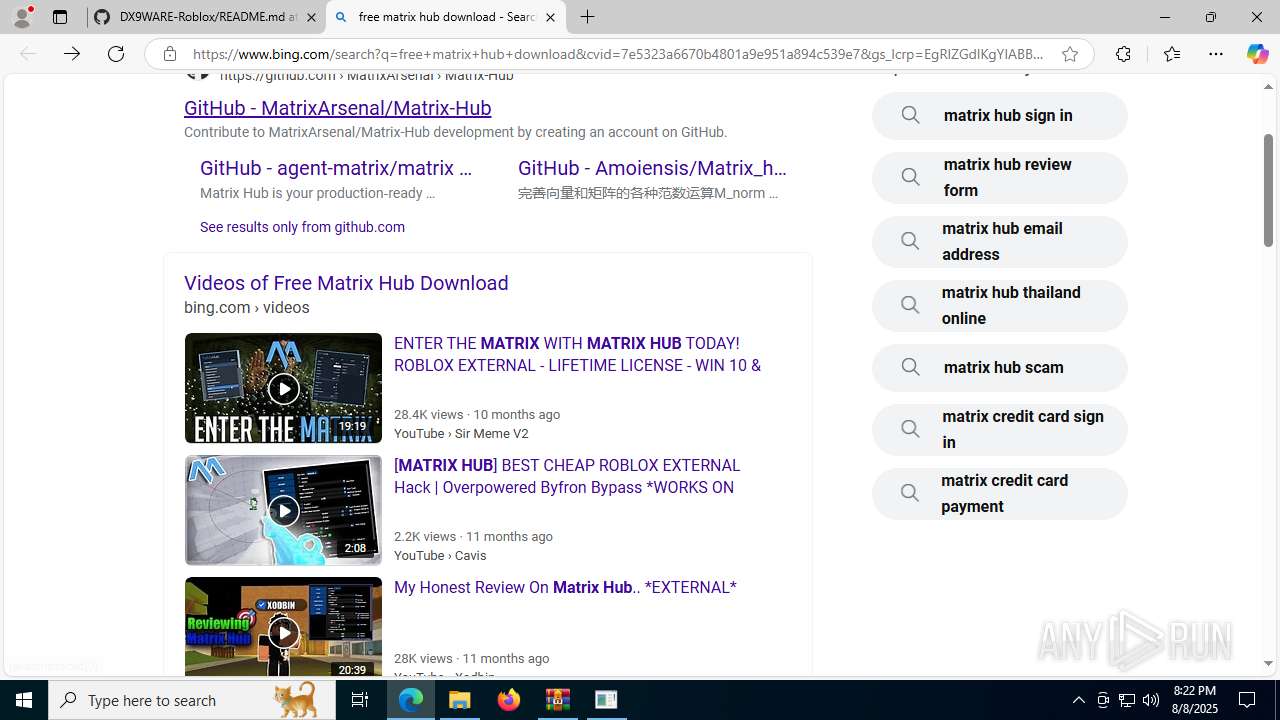Open GitHub - agent-matrix/matrix link
This screenshot has height=720, width=1280.
pyautogui.click(x=335, y=168)
